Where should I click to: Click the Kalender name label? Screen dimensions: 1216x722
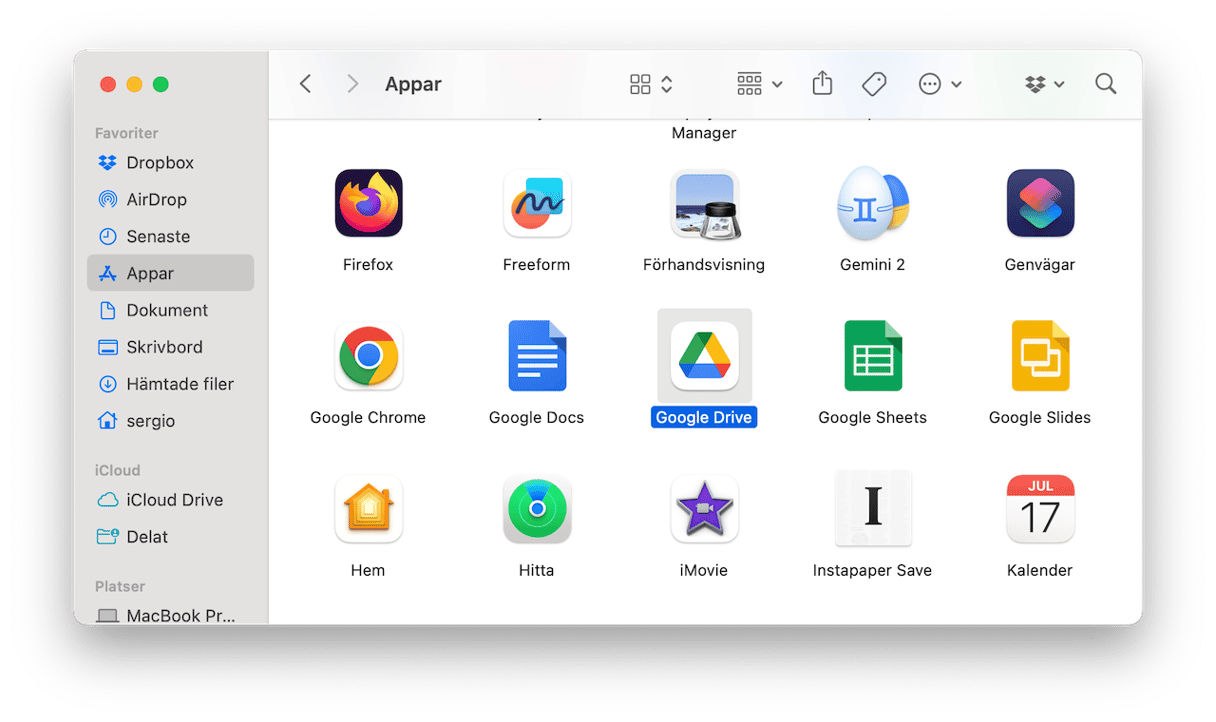[x=1040, y=571]
